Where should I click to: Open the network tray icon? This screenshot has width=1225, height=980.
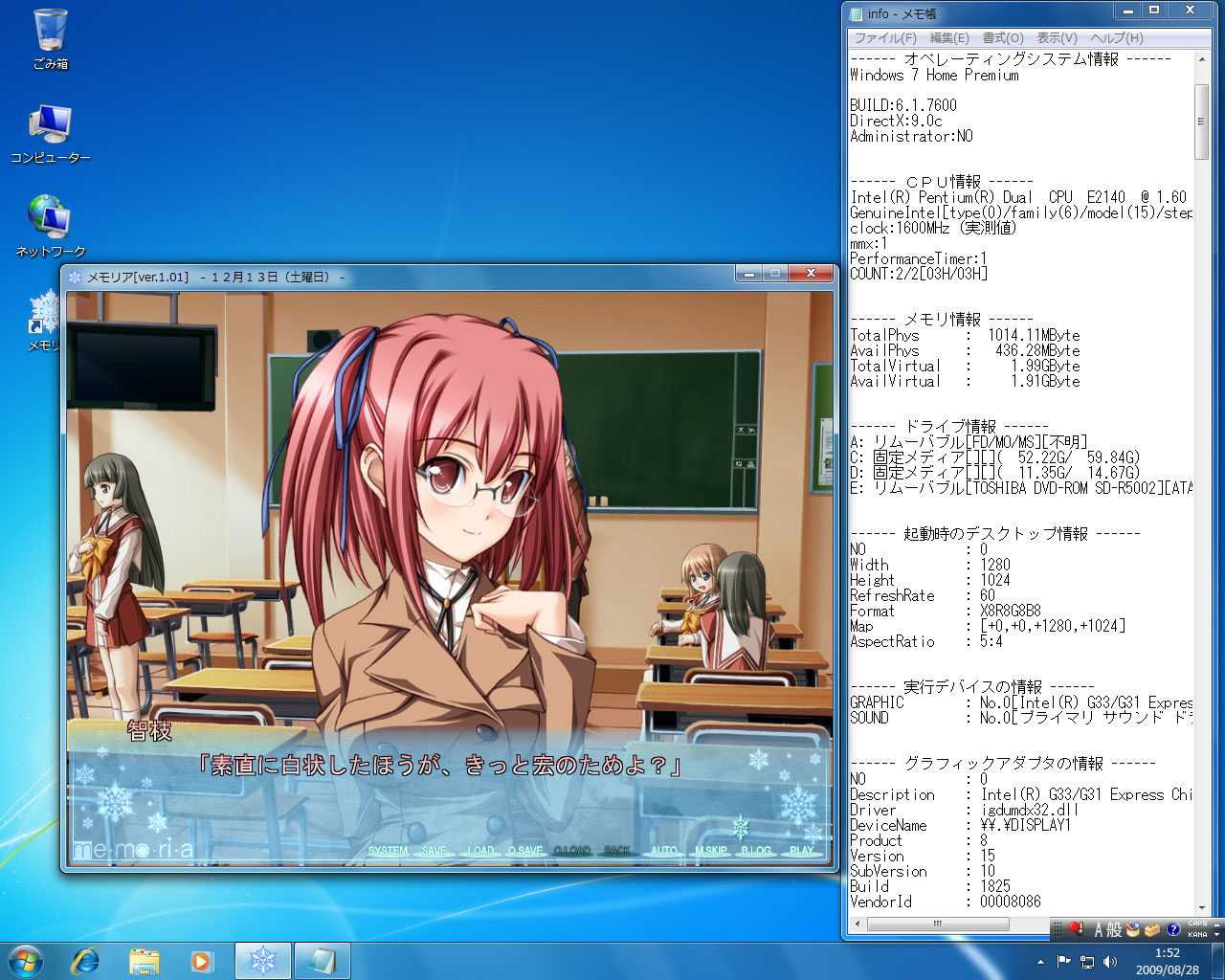(x=1087, y=961)
